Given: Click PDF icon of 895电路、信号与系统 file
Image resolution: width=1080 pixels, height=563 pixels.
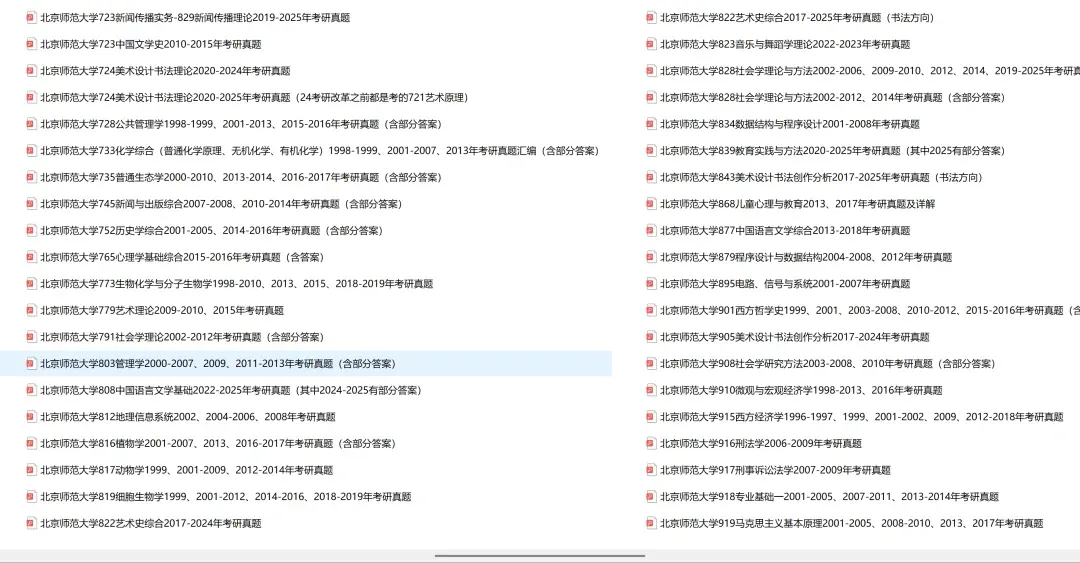Looking at the screenshot, I should [651, 283].
